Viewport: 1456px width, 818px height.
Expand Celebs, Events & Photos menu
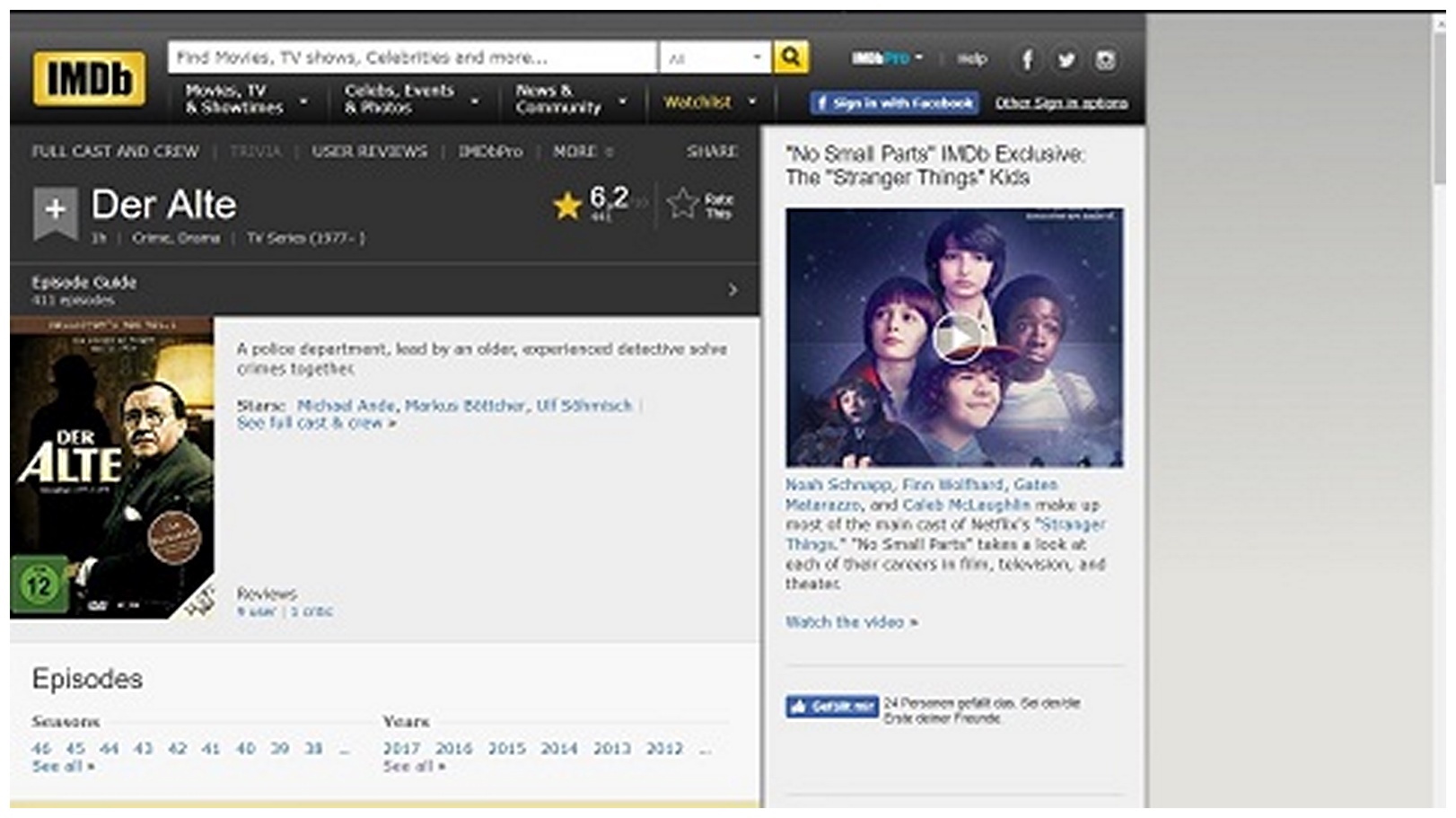pyautogui.click(x=411, y=99)
